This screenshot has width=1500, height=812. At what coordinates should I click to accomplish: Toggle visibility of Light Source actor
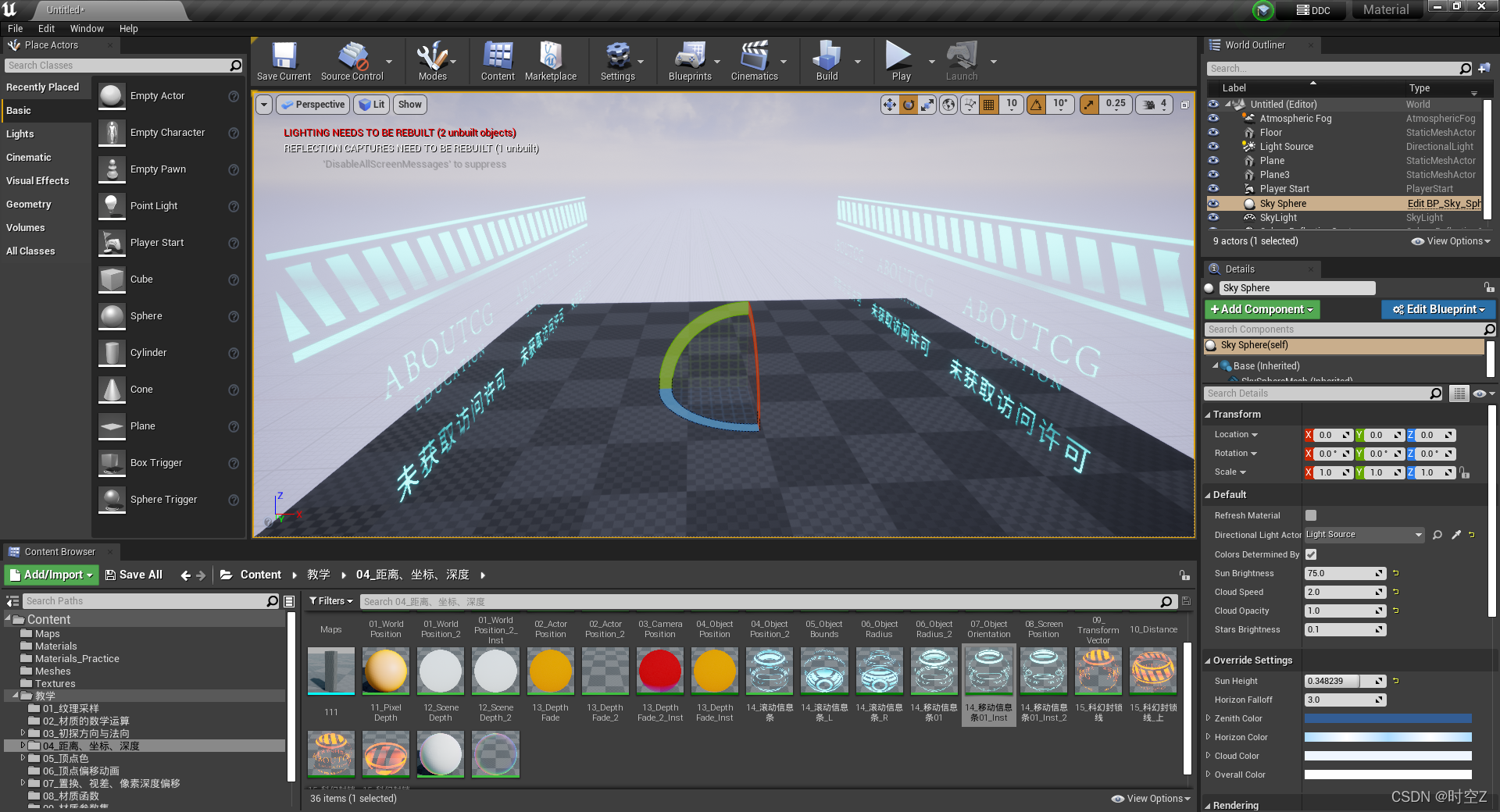[1213, 147]
